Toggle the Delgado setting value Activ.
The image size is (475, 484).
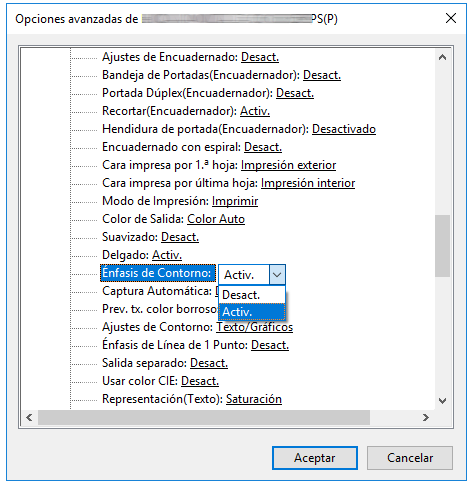(x=167, y=255)
